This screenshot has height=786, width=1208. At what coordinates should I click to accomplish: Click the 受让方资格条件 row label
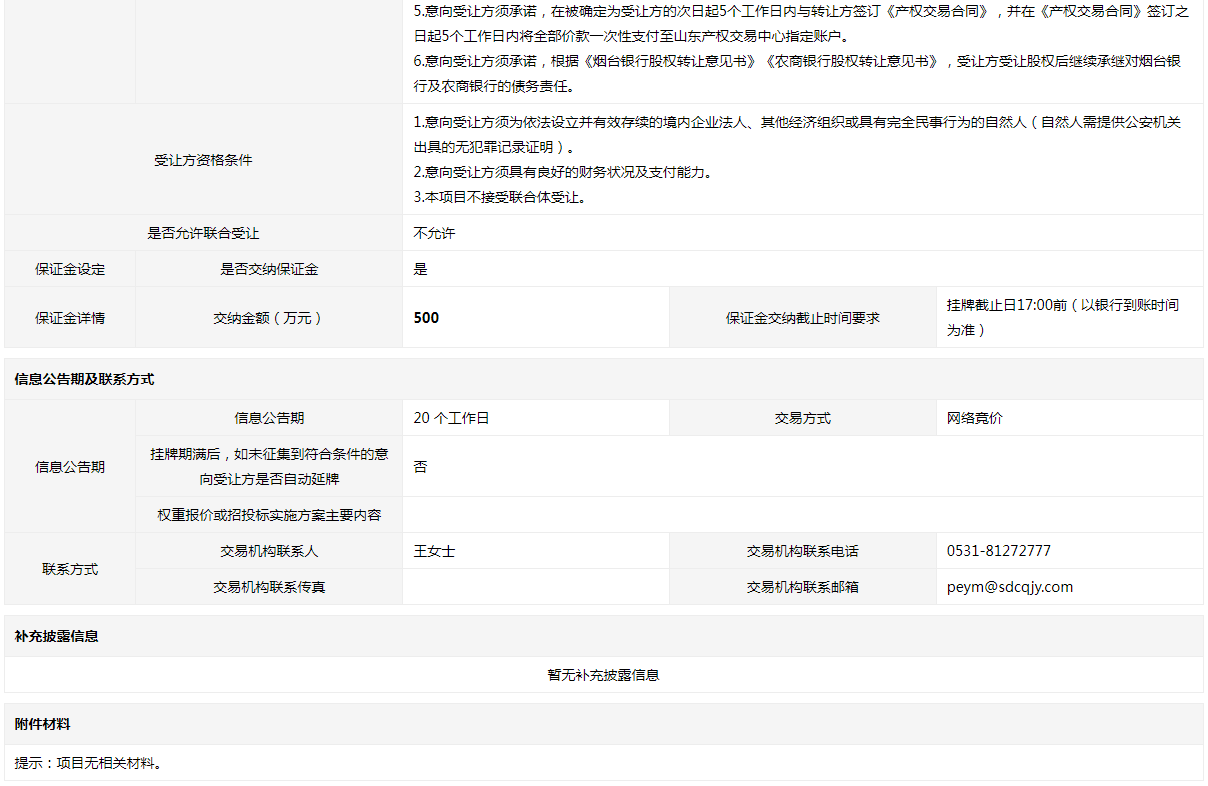(x=203, y=160)
